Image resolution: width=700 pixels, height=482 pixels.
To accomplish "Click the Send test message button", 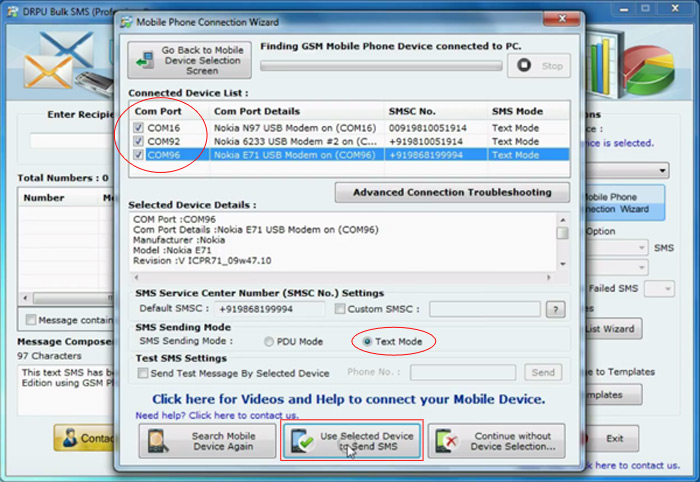I will coord(543,372).
